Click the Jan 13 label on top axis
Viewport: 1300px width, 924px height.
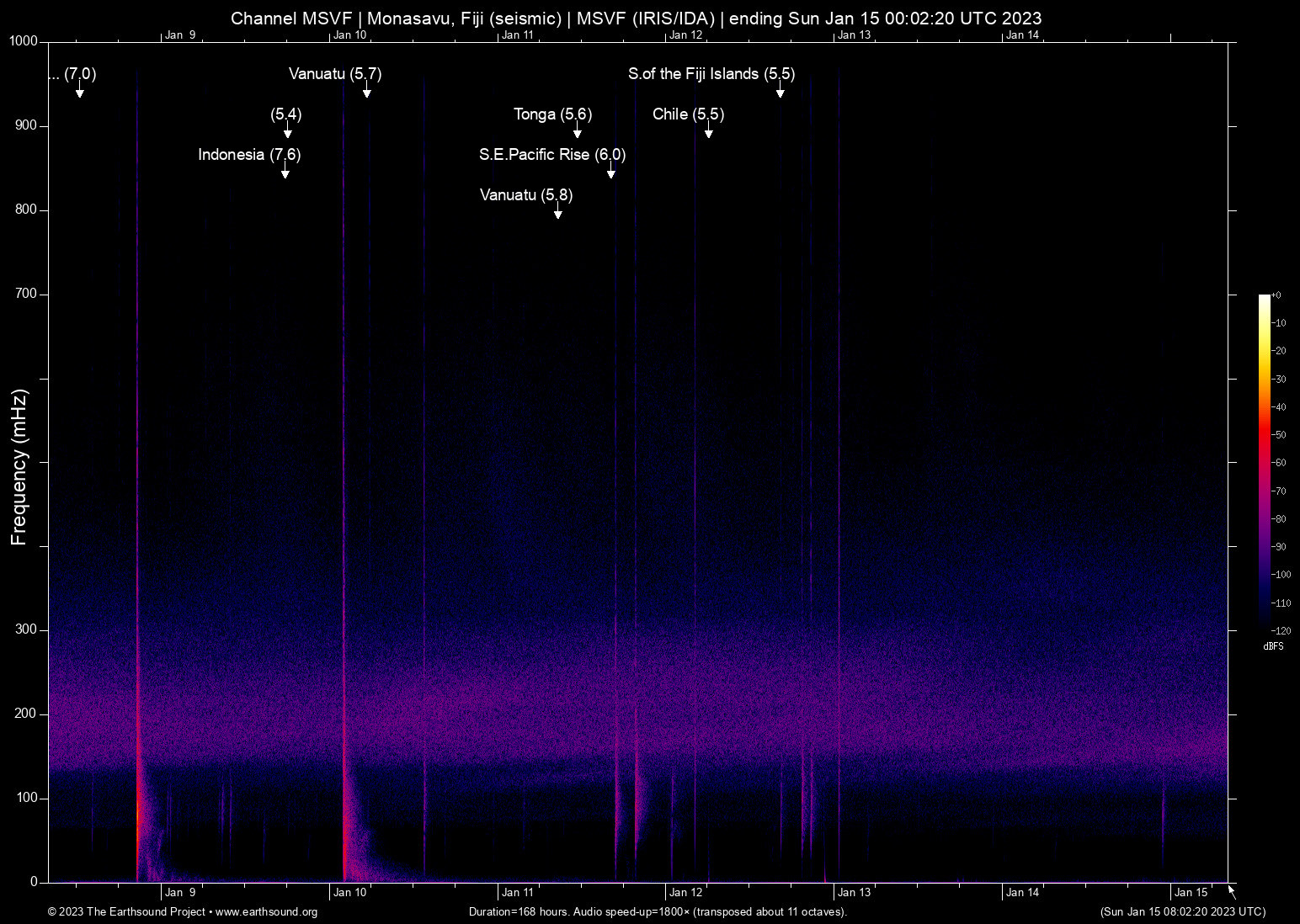click(854, 35)
